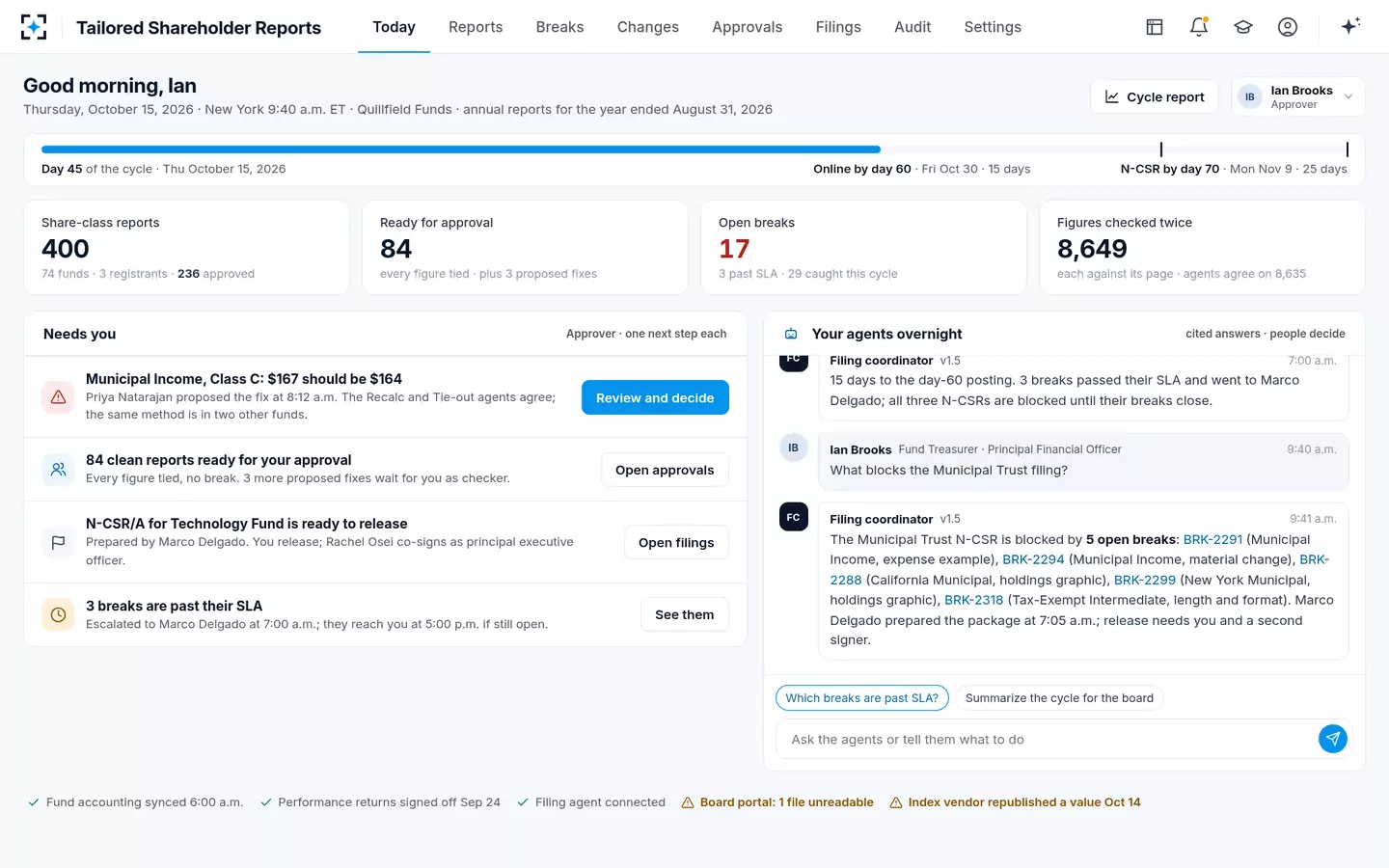This screenshot has width=1389, height=868.
Task: Expand the Ian Brooks Approver dropdown
Action: [x=1298, y=96]
